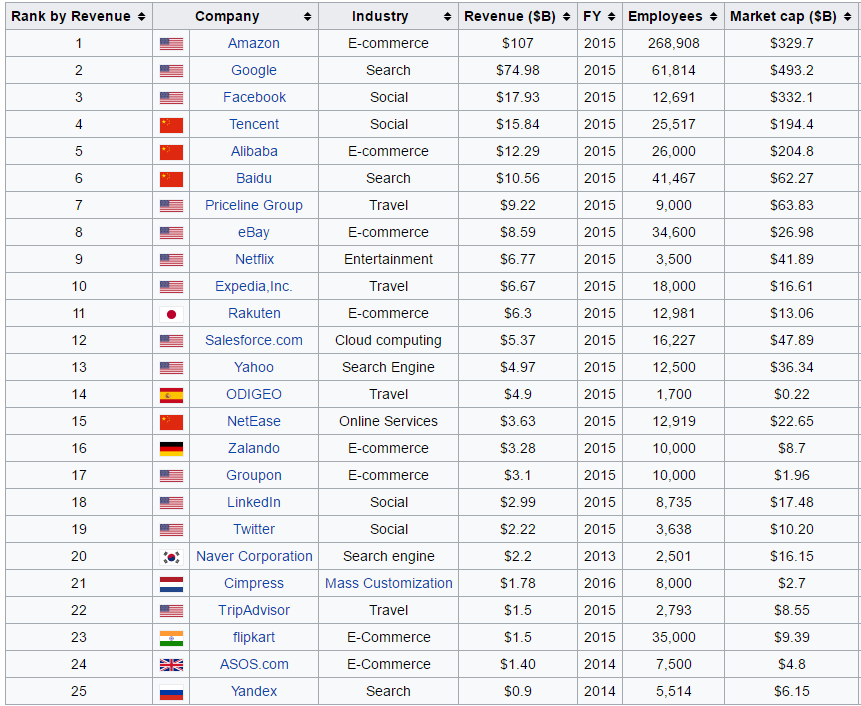This screenshot has height=706, width=861.
Task: Sort by Revenue ($B) column arrows
Action: click(x=567, y=16)
